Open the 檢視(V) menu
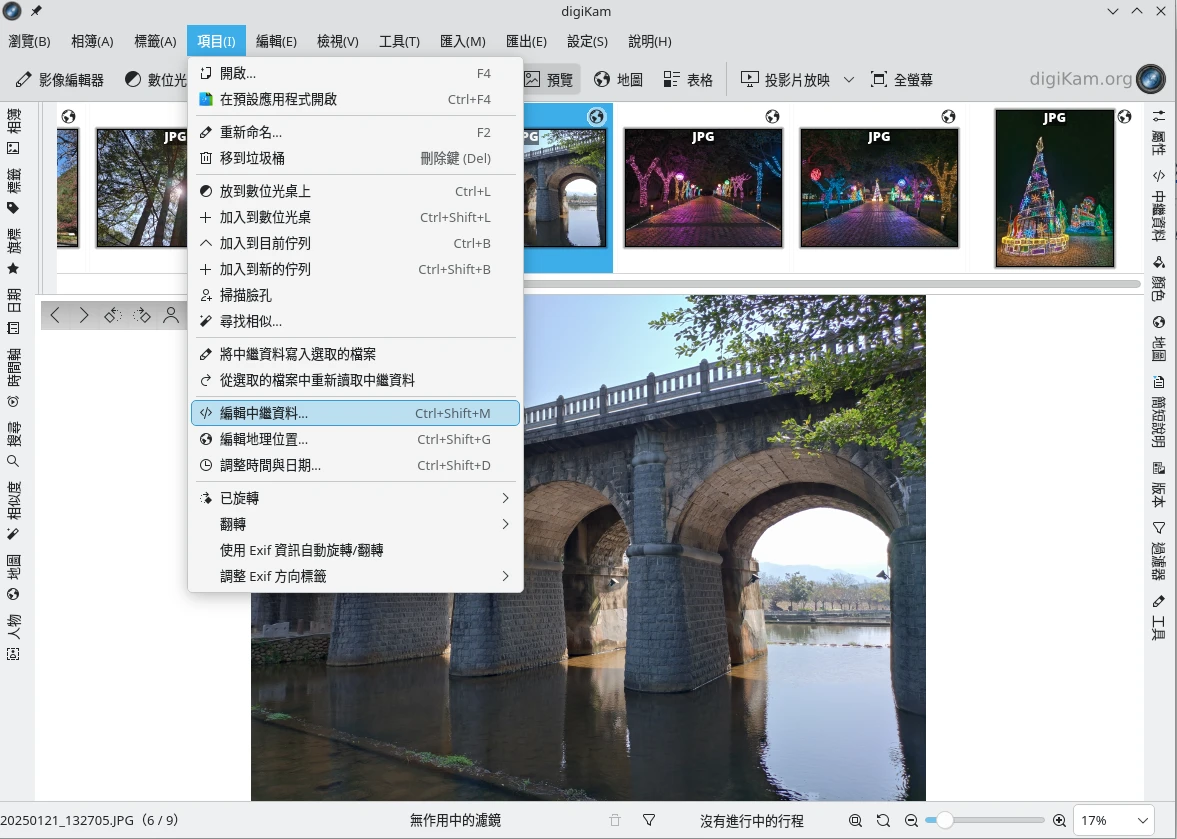This screenshot has height=839, width=1177. [337, 41]
